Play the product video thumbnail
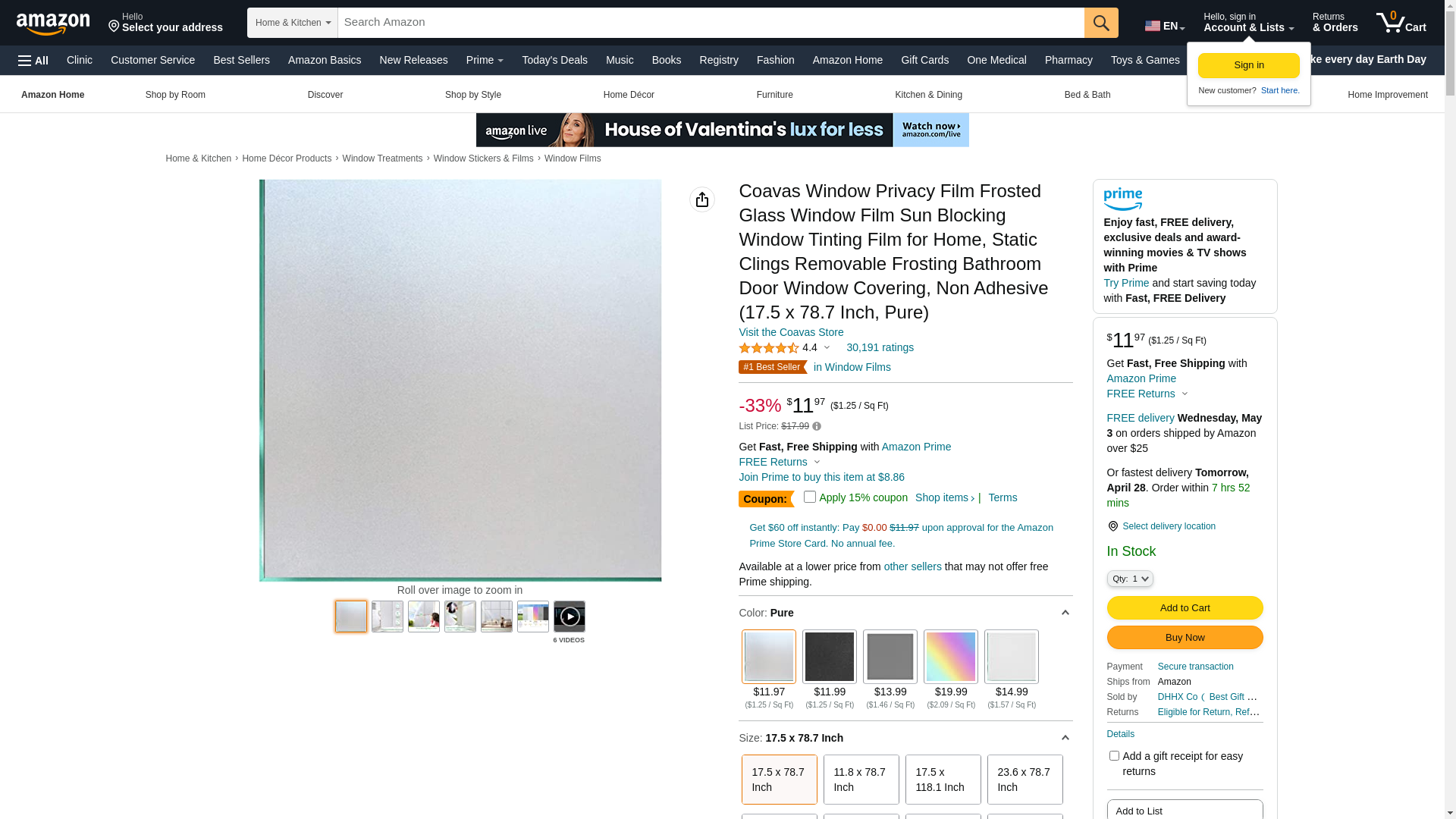Screen dimensions: 1456x819 pos(569,617)
